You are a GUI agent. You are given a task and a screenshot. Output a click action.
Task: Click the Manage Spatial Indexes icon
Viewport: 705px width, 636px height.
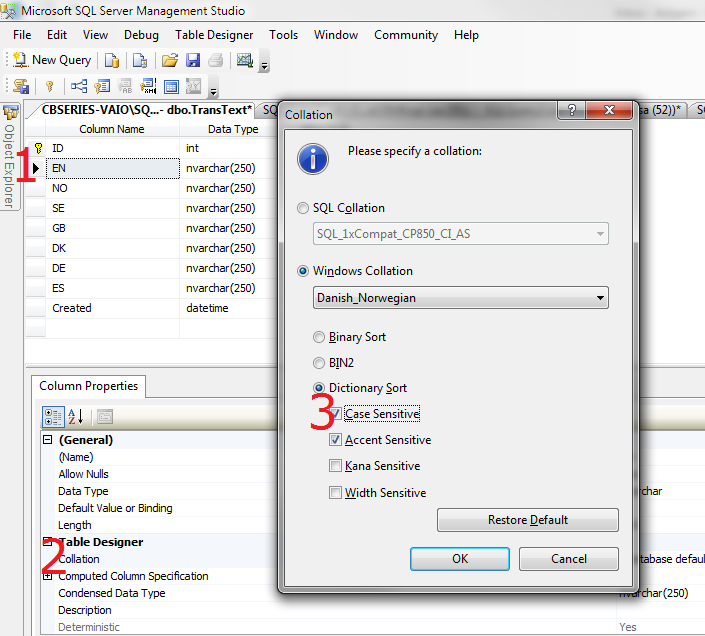(194, 86)
